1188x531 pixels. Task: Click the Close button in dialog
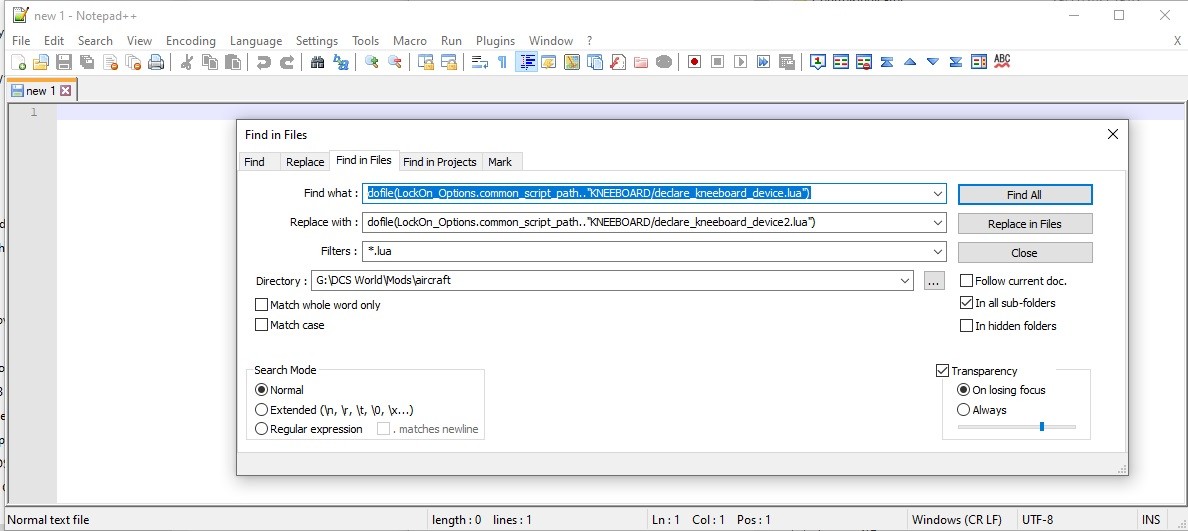coord(1024,252)
